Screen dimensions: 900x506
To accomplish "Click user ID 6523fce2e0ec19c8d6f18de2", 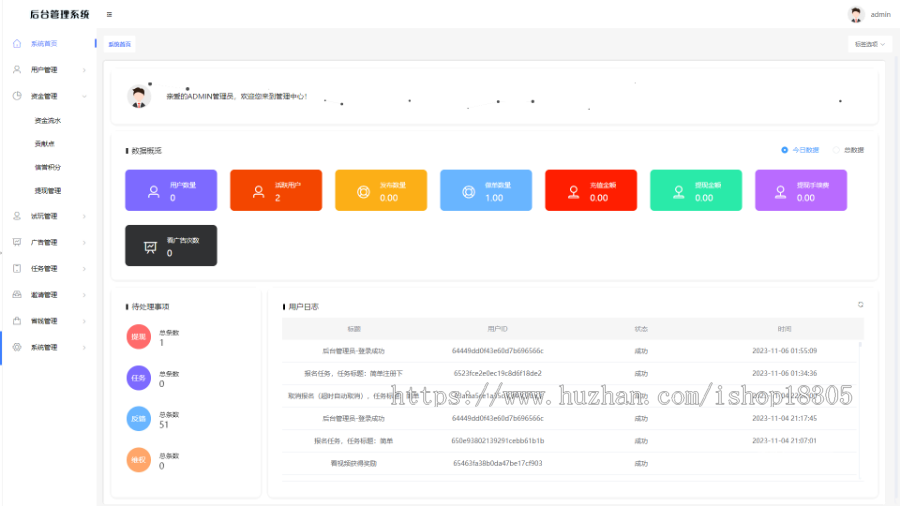I will [497, 373].
